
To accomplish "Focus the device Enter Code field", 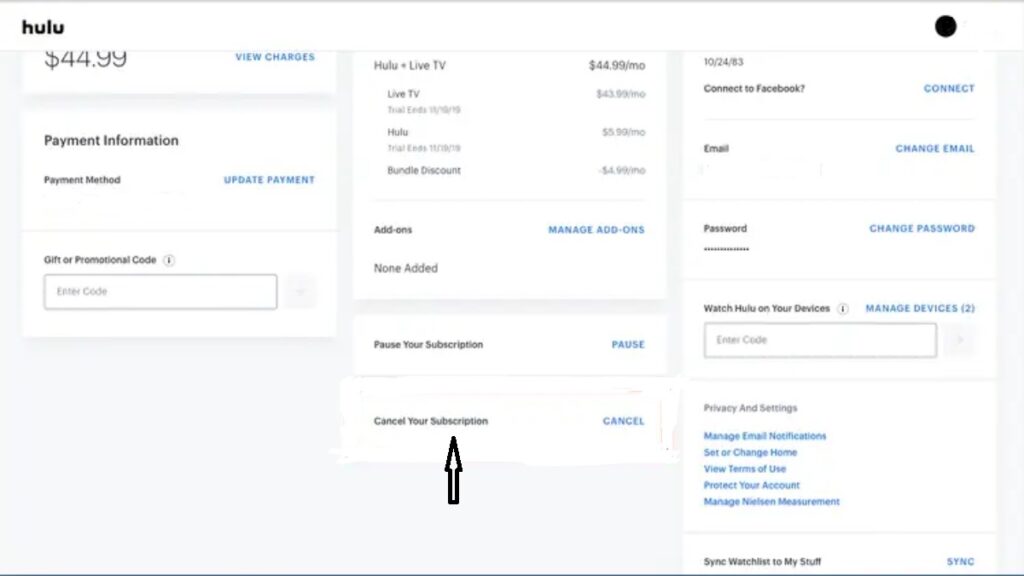I will 820,340.
